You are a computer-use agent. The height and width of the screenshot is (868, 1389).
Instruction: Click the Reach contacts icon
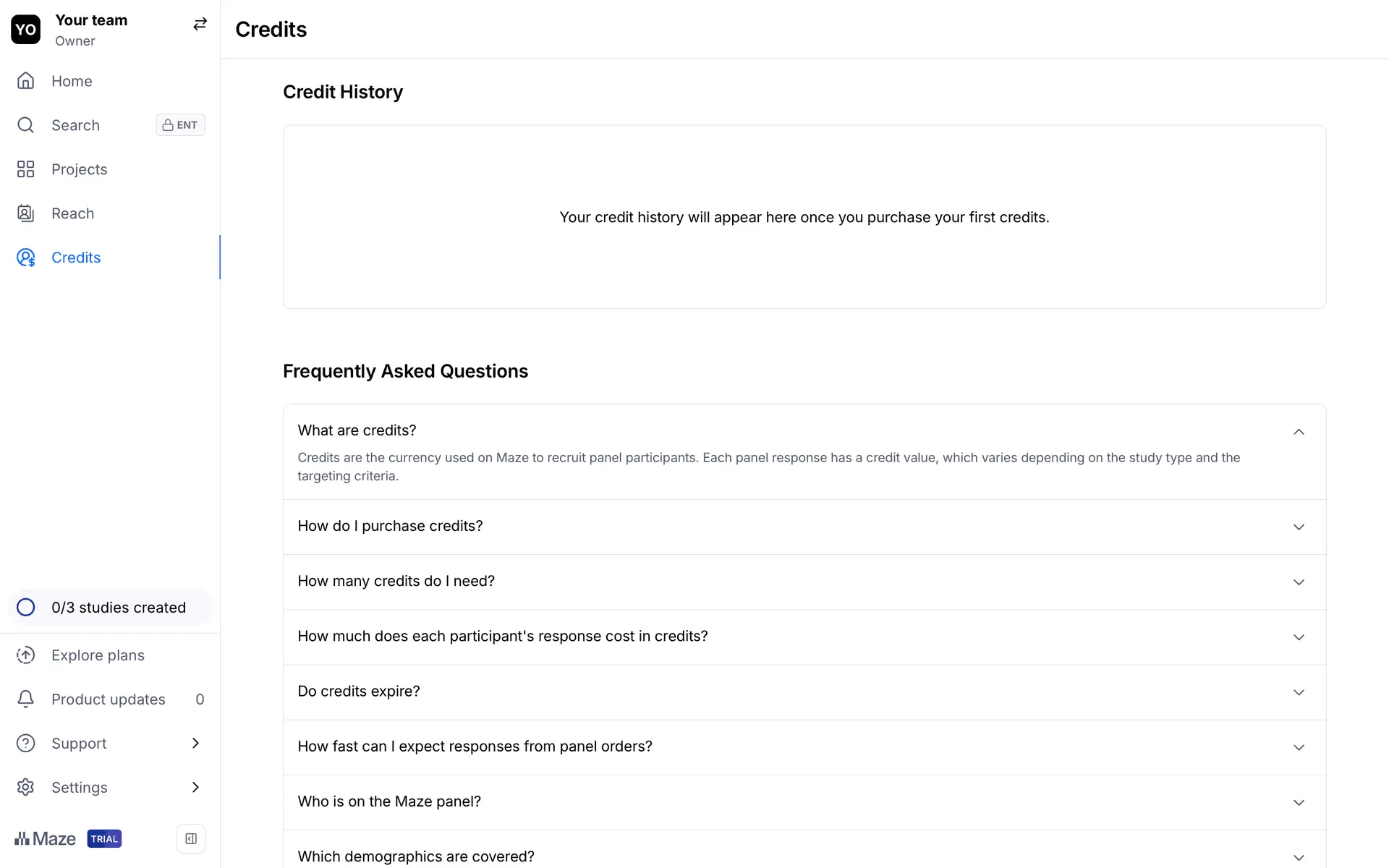click(26, 213)
